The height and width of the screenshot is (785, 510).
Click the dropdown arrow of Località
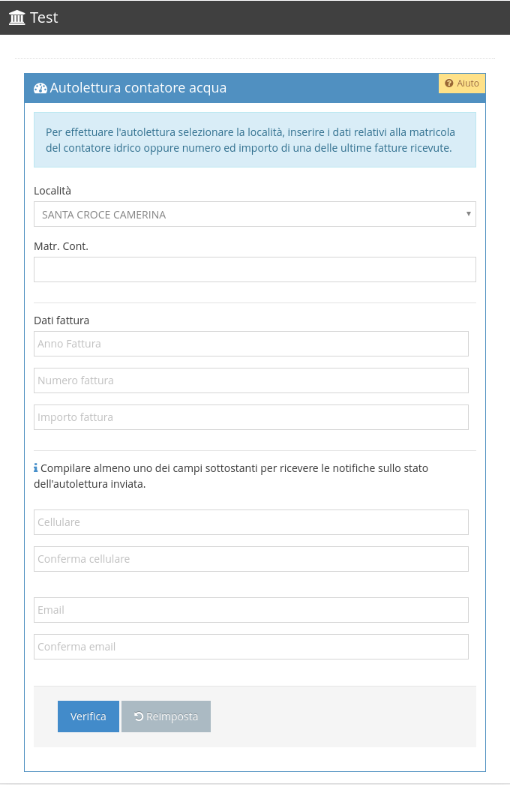468,214
